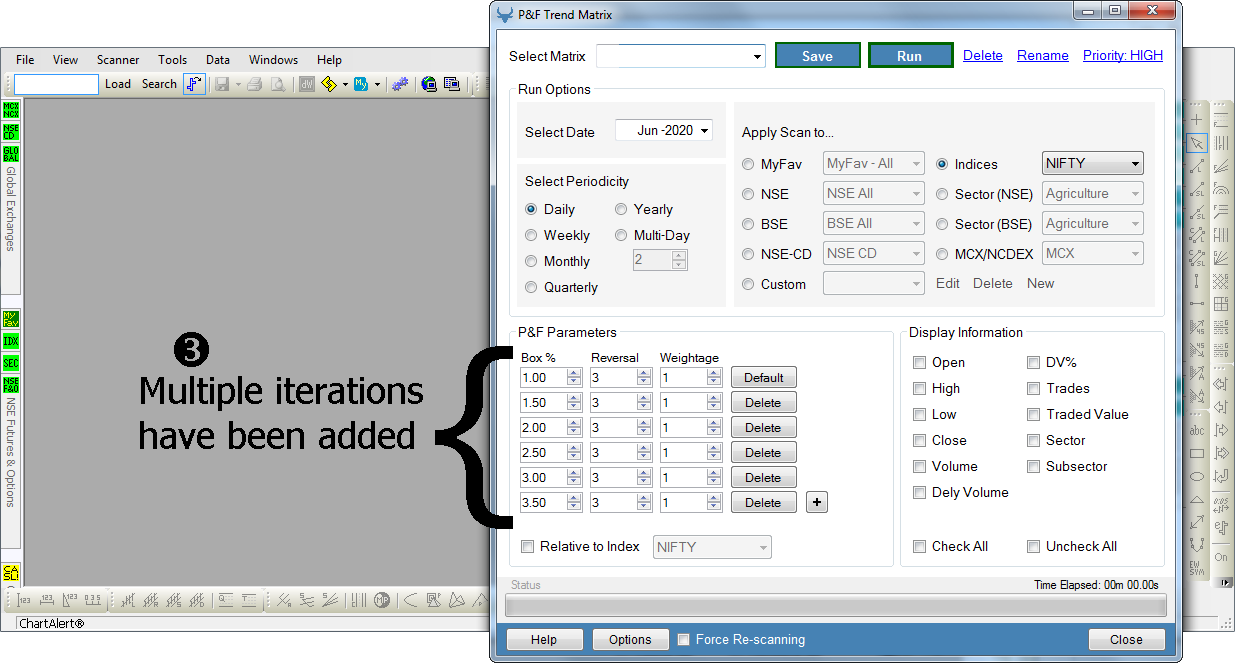1235x663 pixels.
Task: Expand the NIFTY indices dropdown
Action: click(1092, 164)
